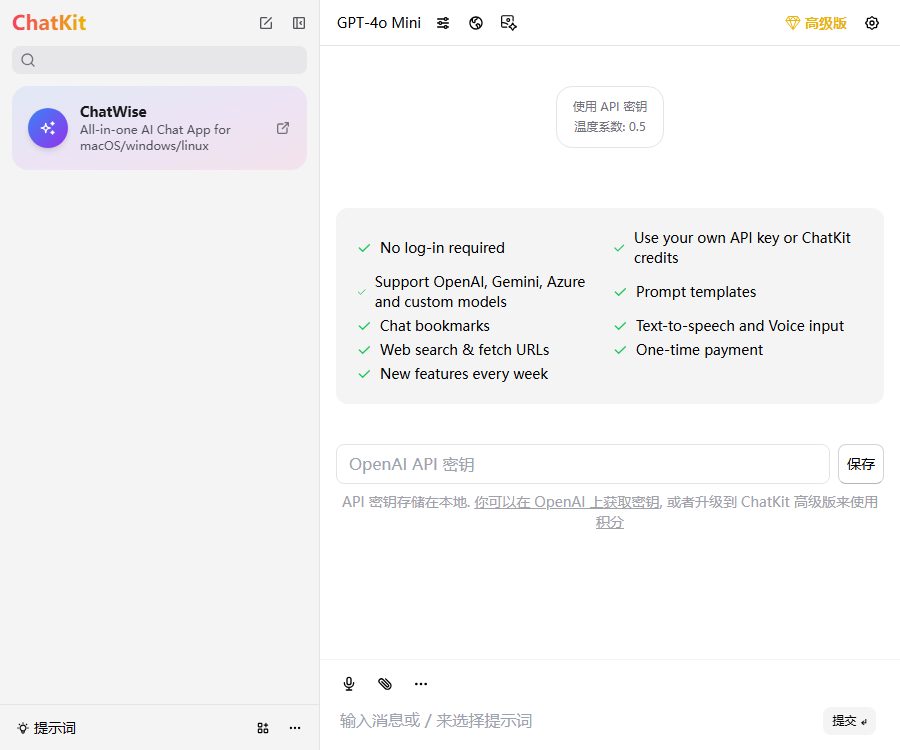Focus the sidebar search field
This screenshot has height=750, width=900.
pos(160,60)
